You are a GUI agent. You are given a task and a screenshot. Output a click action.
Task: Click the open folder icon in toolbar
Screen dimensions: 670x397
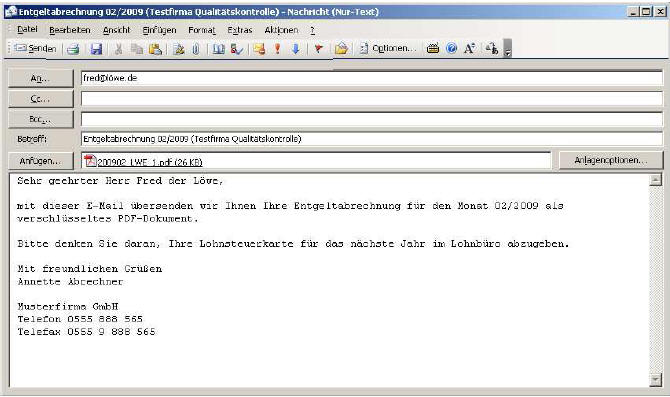[x=341, y=49]
